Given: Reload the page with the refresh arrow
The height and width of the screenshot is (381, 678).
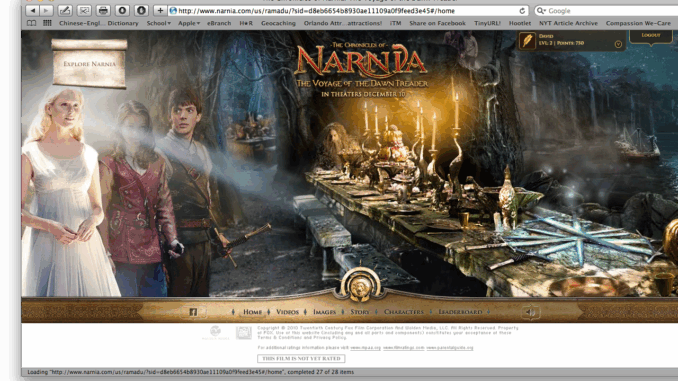Looking at the screenshot, I should click(x=522, y=11).
